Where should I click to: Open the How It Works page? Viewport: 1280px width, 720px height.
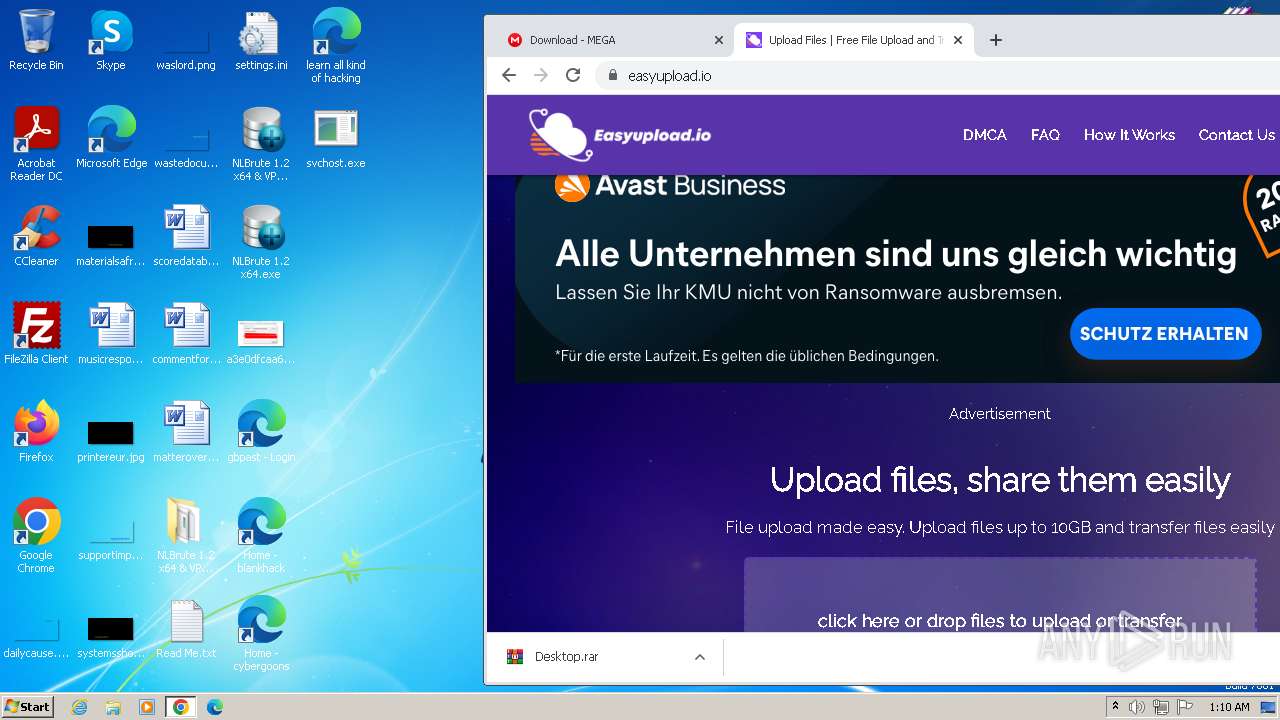1129,135
